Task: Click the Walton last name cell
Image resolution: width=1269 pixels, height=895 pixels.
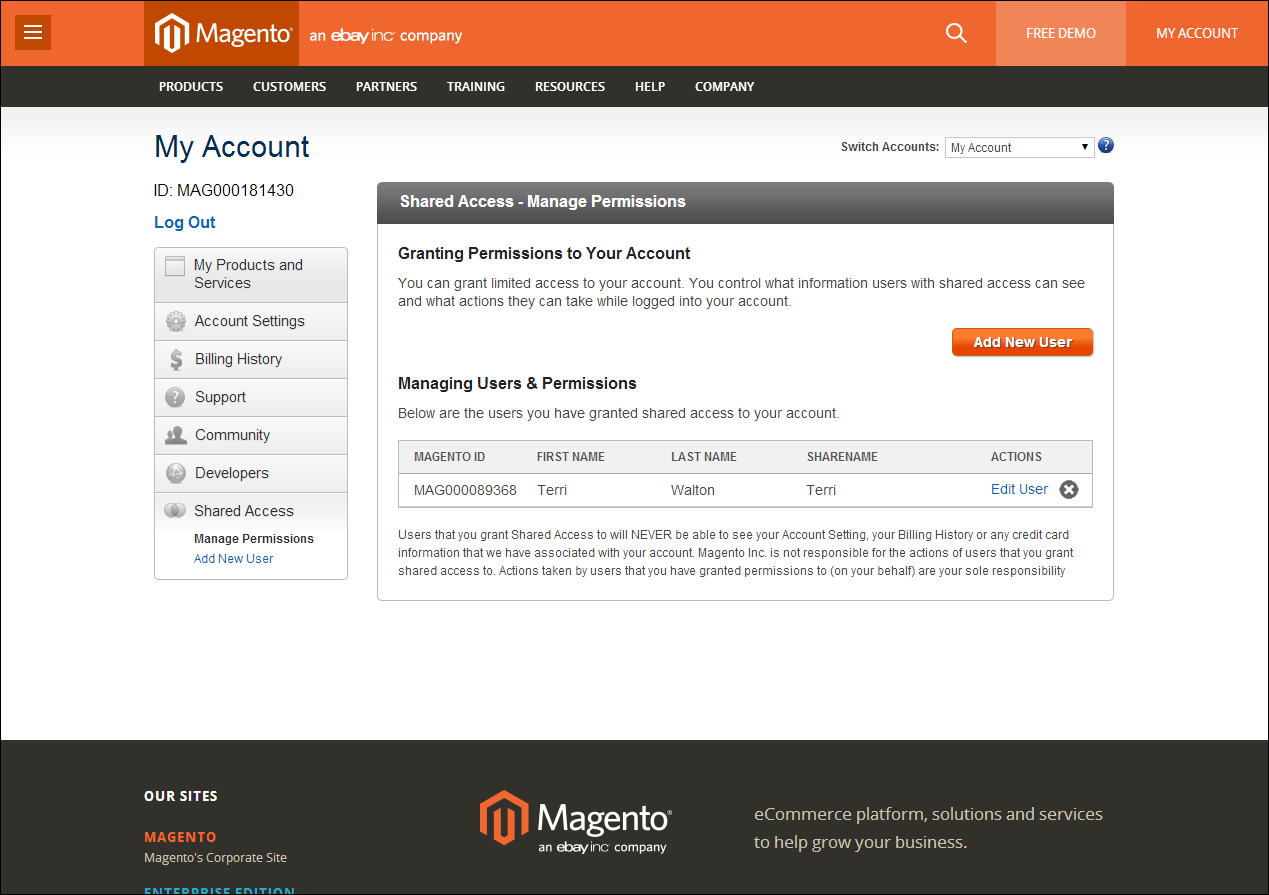Action: [x=693, y=490]
